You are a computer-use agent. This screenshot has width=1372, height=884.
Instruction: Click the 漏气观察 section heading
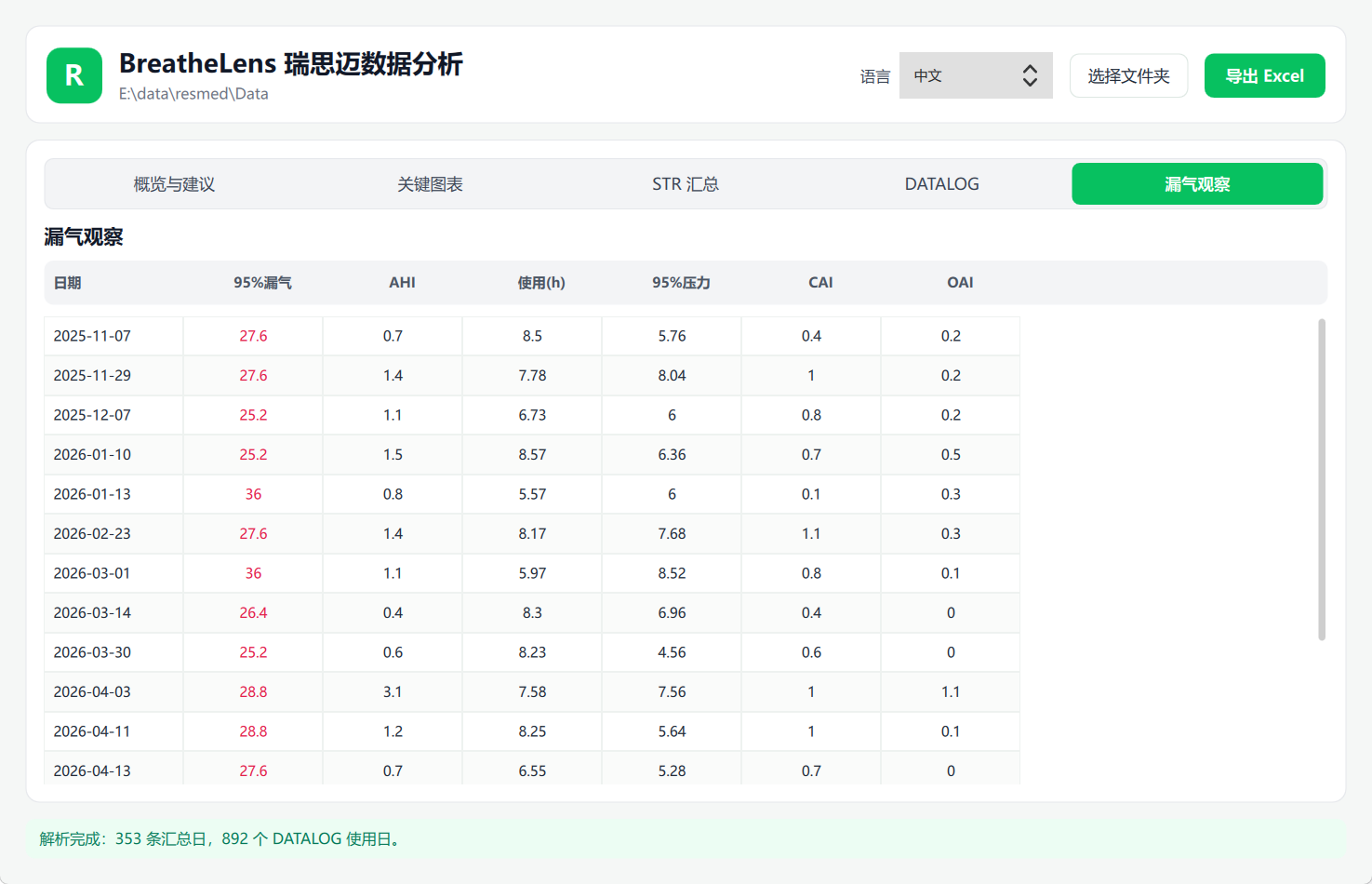[84, 237]
